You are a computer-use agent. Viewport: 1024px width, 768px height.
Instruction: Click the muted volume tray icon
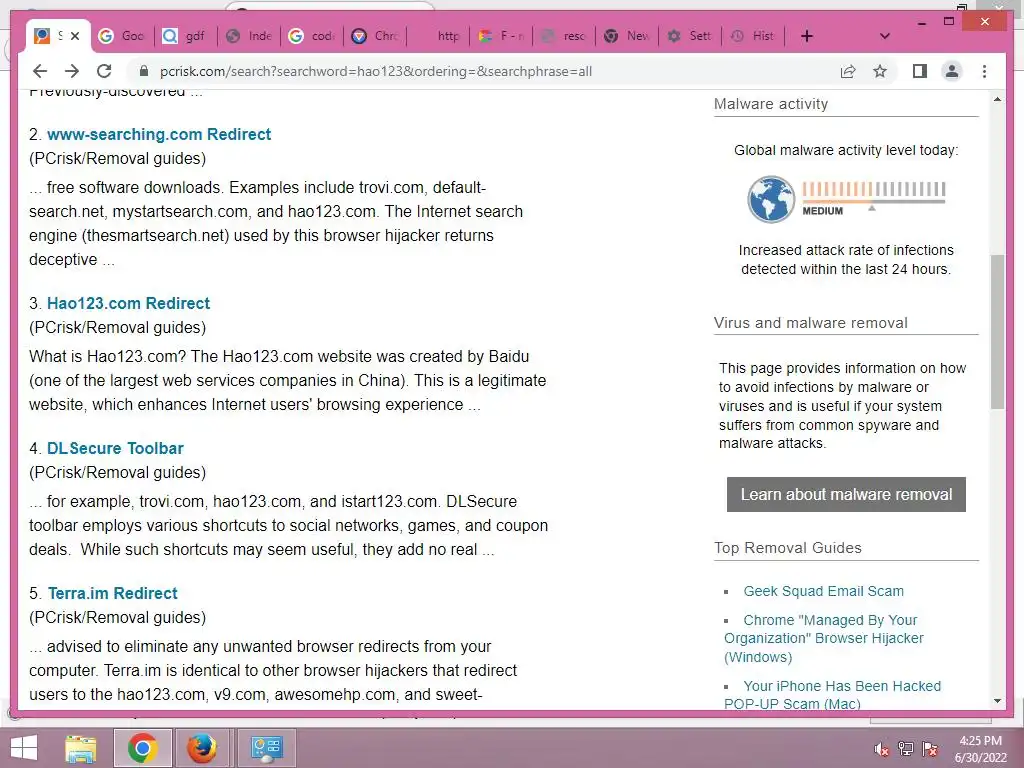pyautogui.click(x=881, y=749)
